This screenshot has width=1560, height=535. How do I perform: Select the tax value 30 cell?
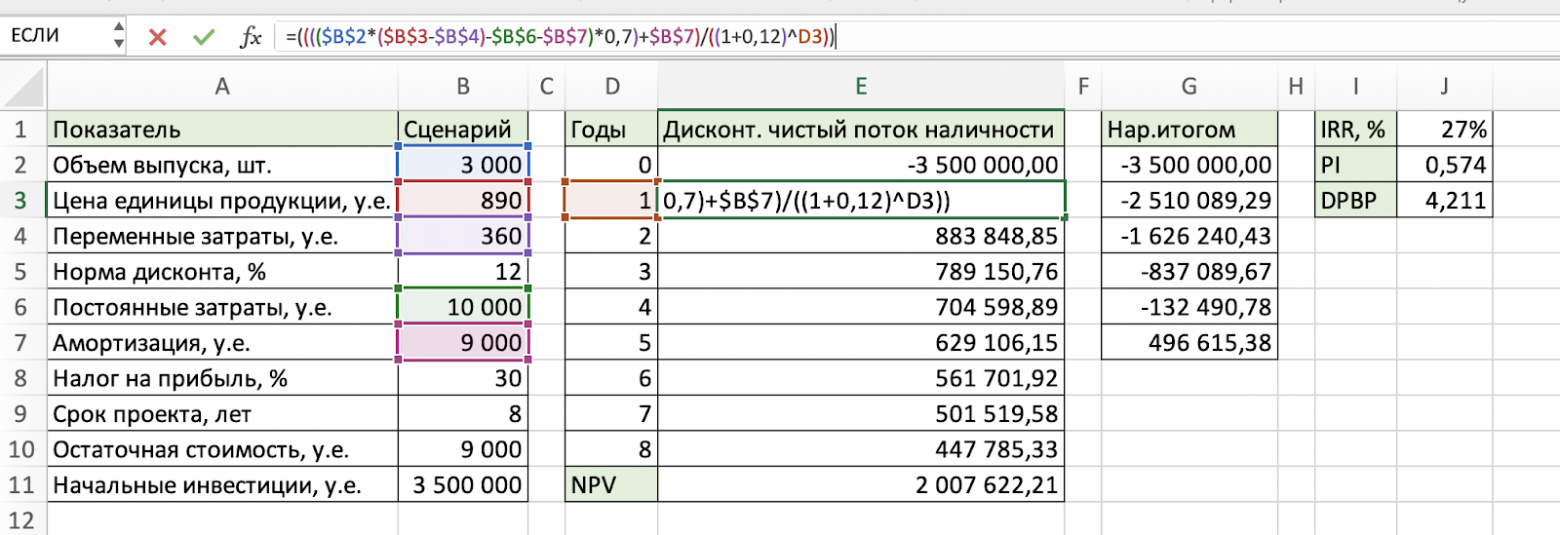(463, 379)
